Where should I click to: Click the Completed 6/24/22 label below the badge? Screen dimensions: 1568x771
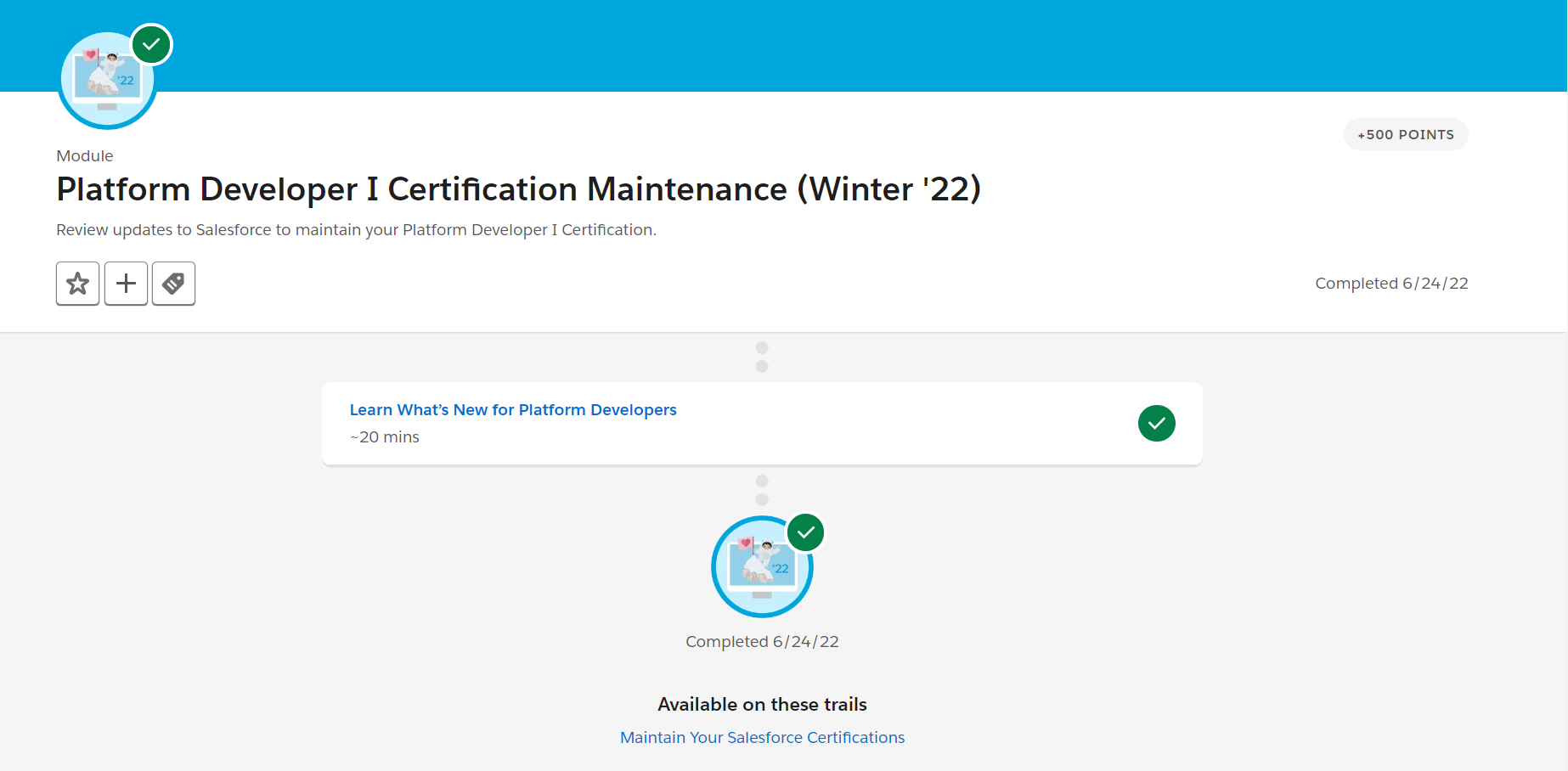[762, 642]
